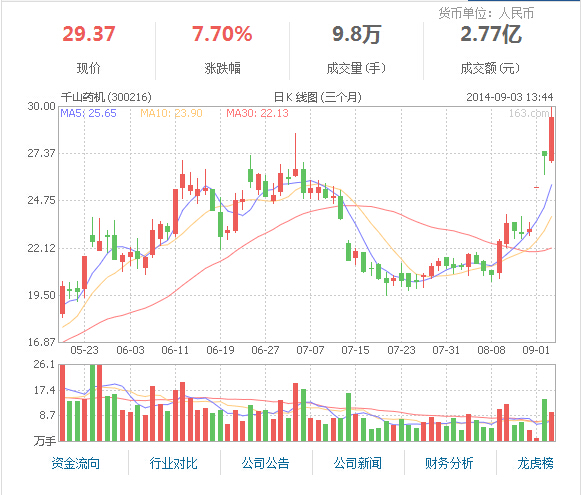Open the 财务分析 link
This screenshot has height=495, width=582.
point(449,463)
